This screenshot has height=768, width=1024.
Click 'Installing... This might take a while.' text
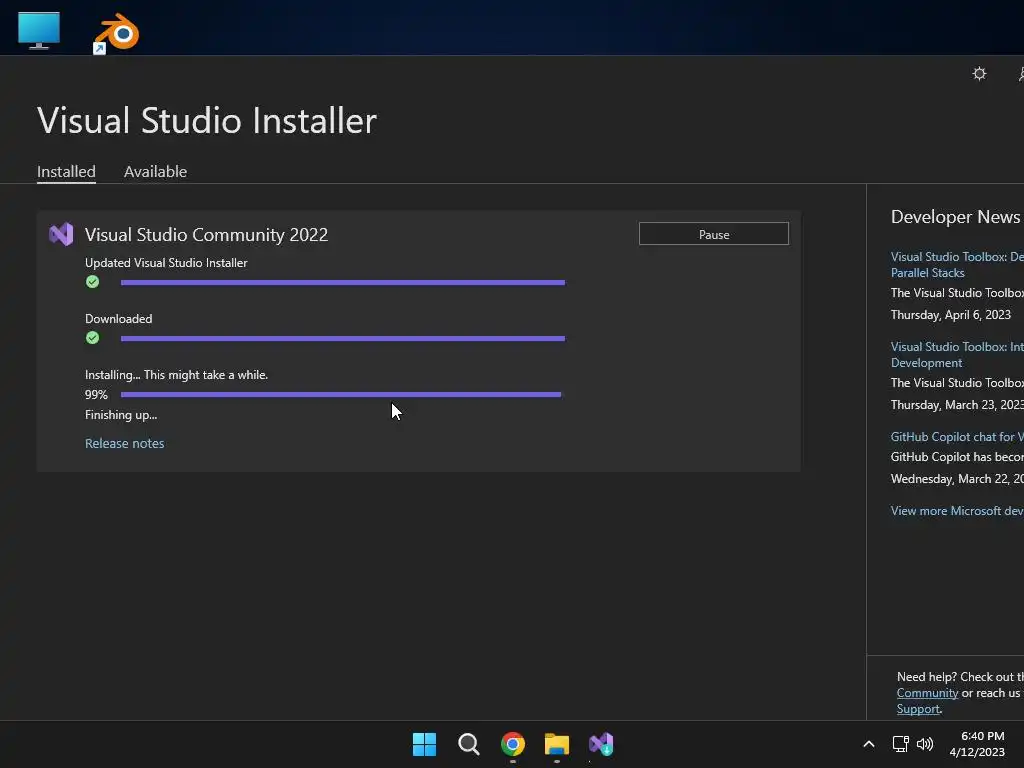[176, 375]
